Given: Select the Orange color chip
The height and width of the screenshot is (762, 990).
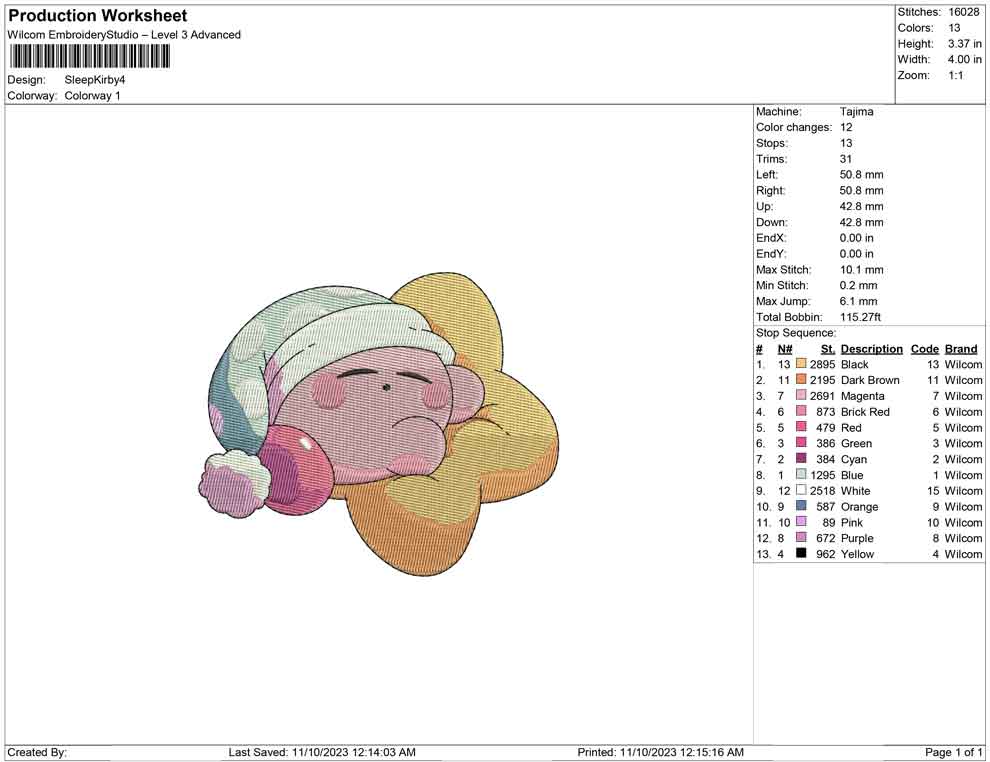Looking at the screenshot, I should 799,506.
